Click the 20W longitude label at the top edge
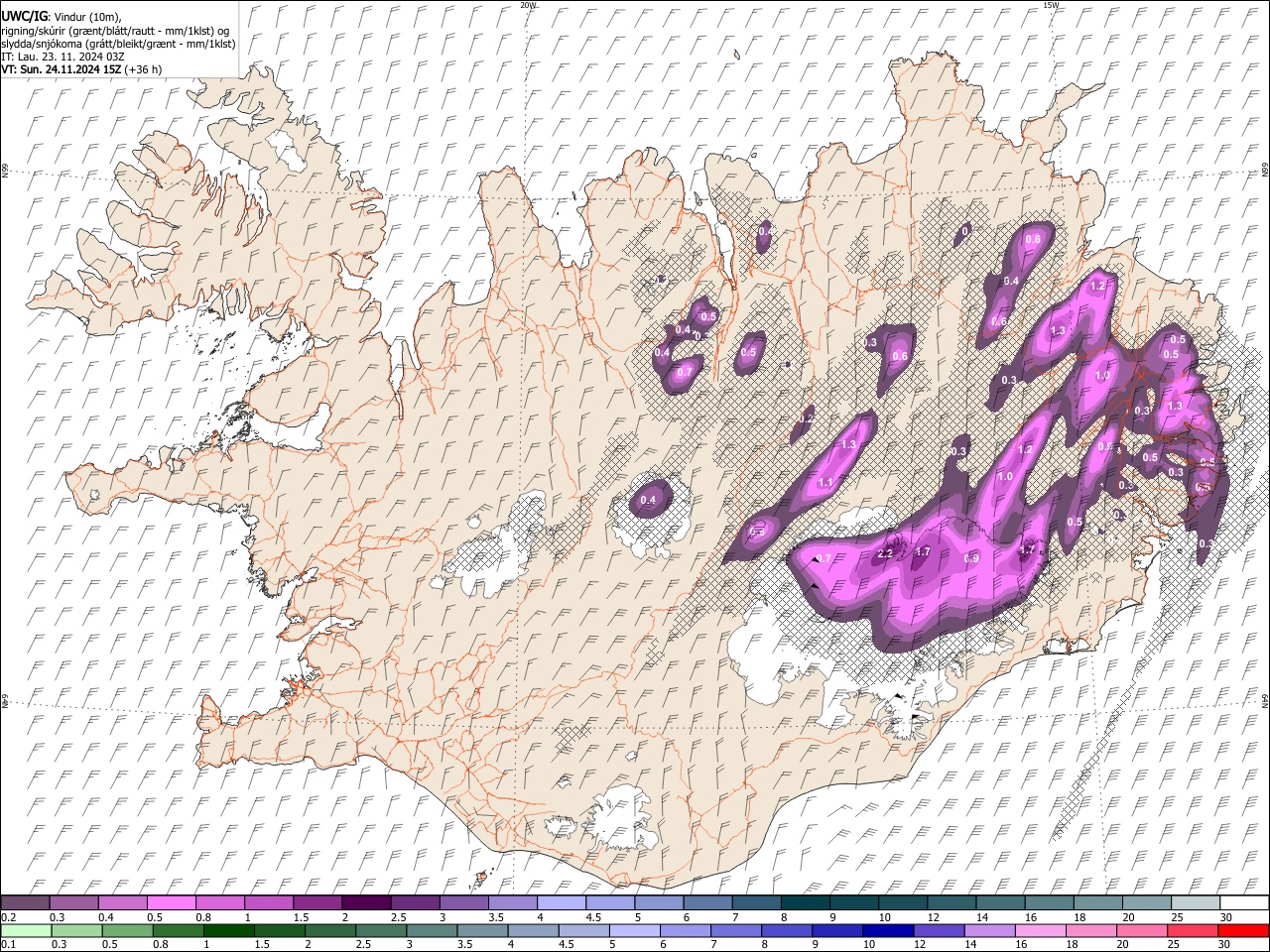Image resolution: width=1270 pixels, height=952 pixels. tap(528, 5)
